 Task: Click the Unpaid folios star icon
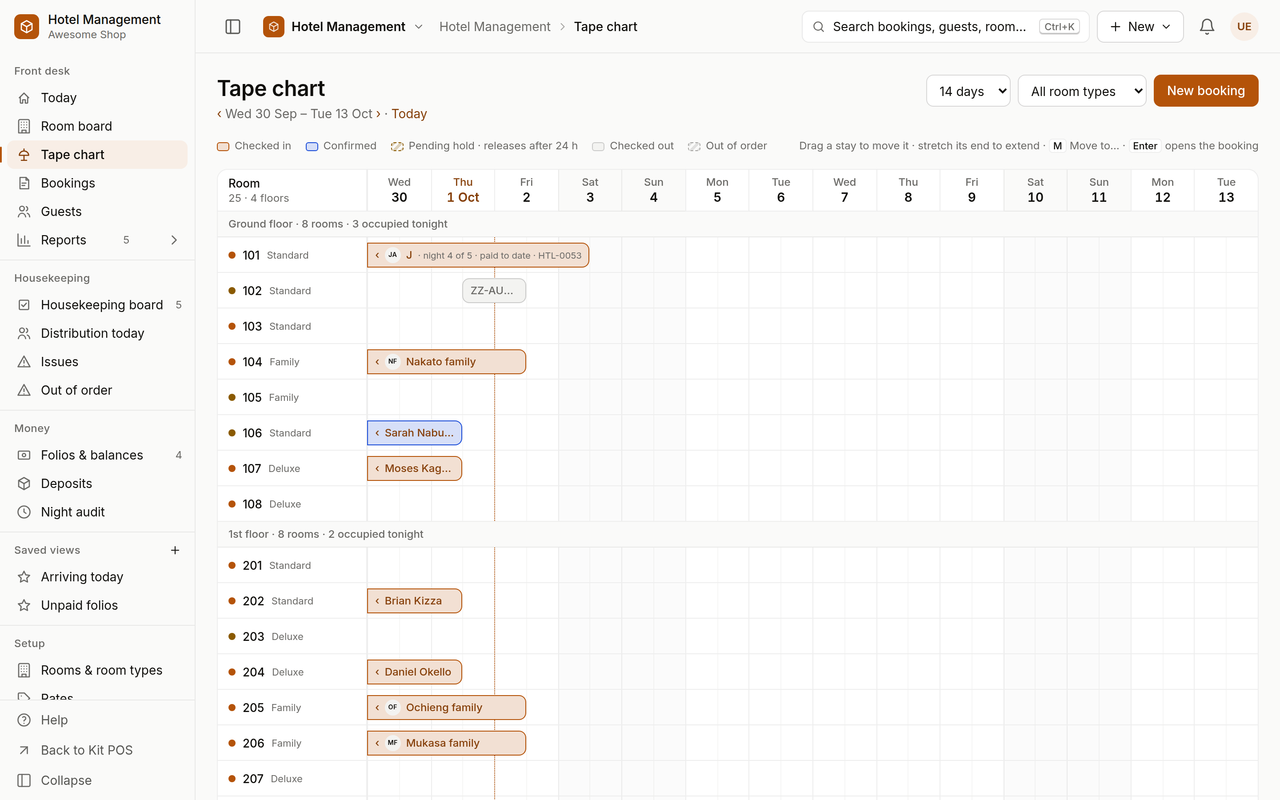[x=24, y=605]
